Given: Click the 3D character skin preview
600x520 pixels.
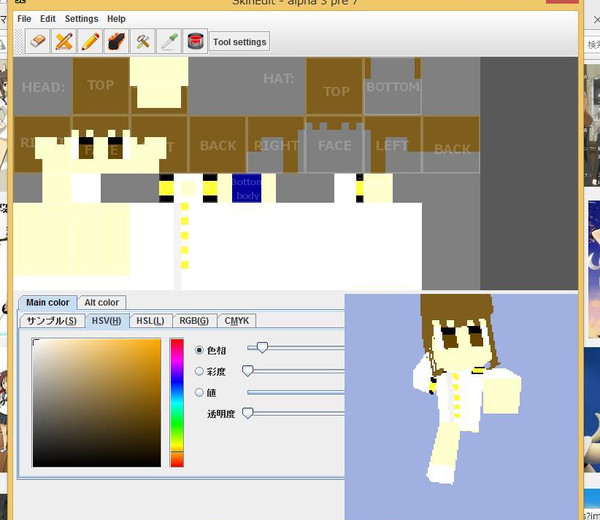Looking at the screenshot, I should tap(461, 407).
